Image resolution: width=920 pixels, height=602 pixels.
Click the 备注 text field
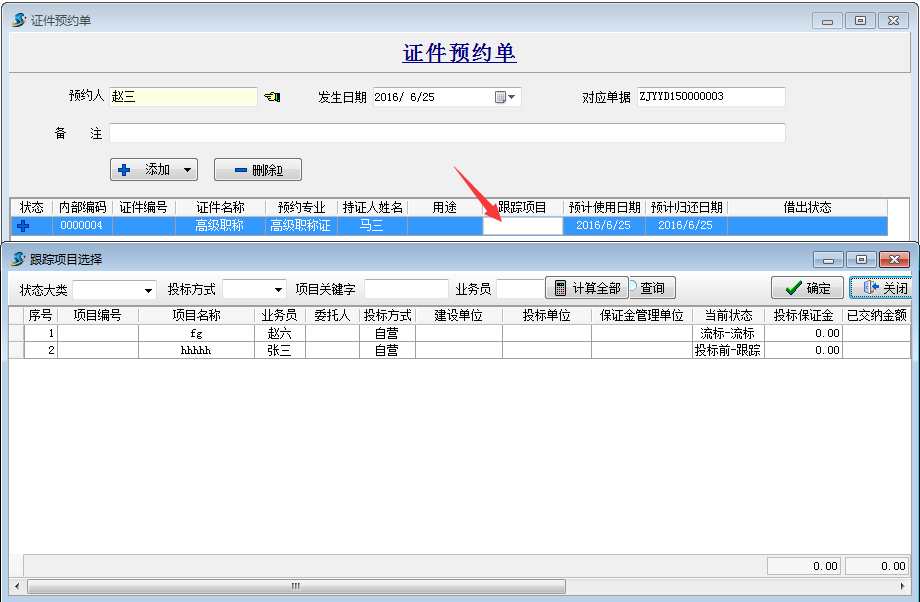pos(446,133)
